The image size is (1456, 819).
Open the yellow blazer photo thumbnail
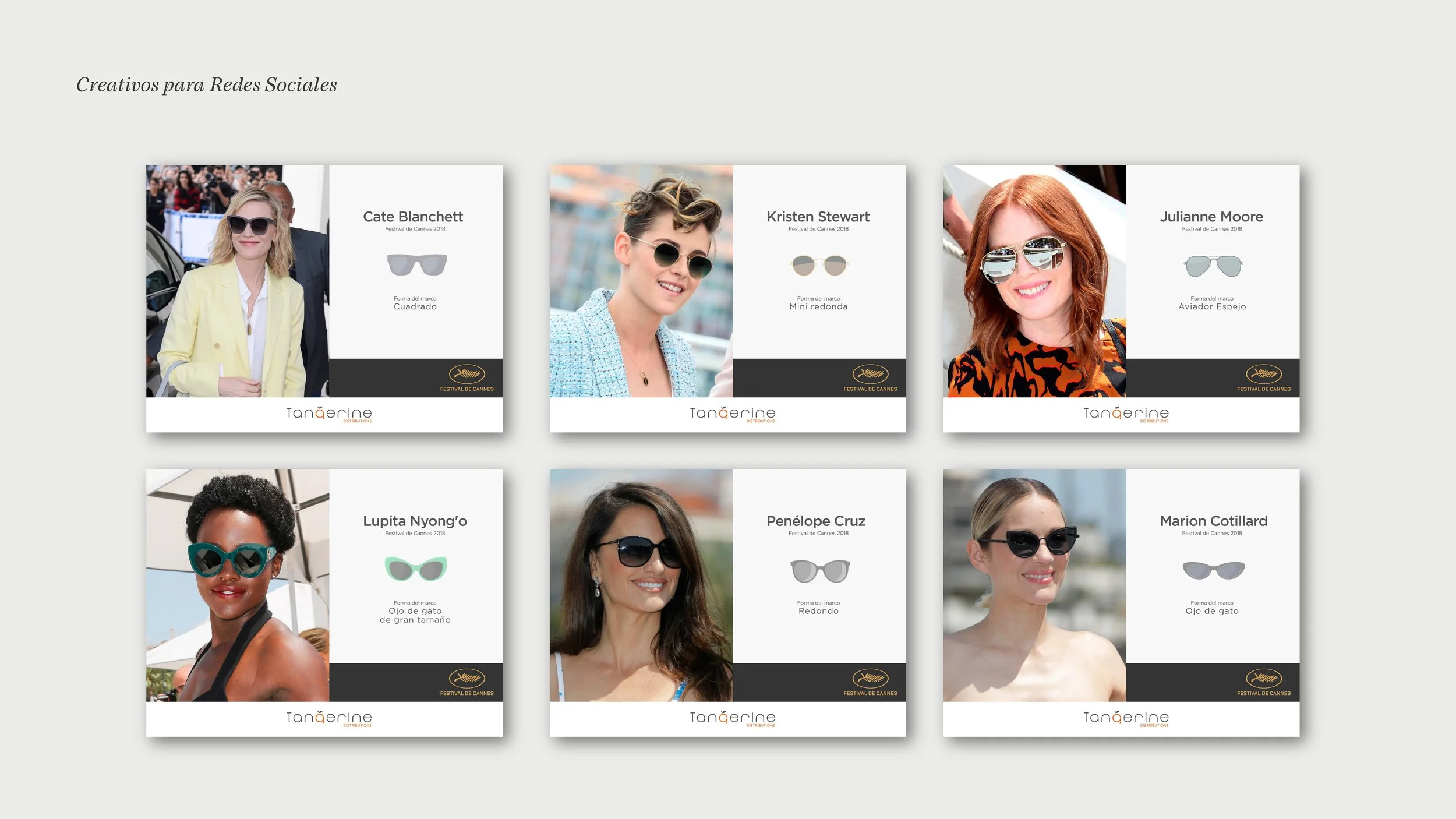[x=238, y=281]
